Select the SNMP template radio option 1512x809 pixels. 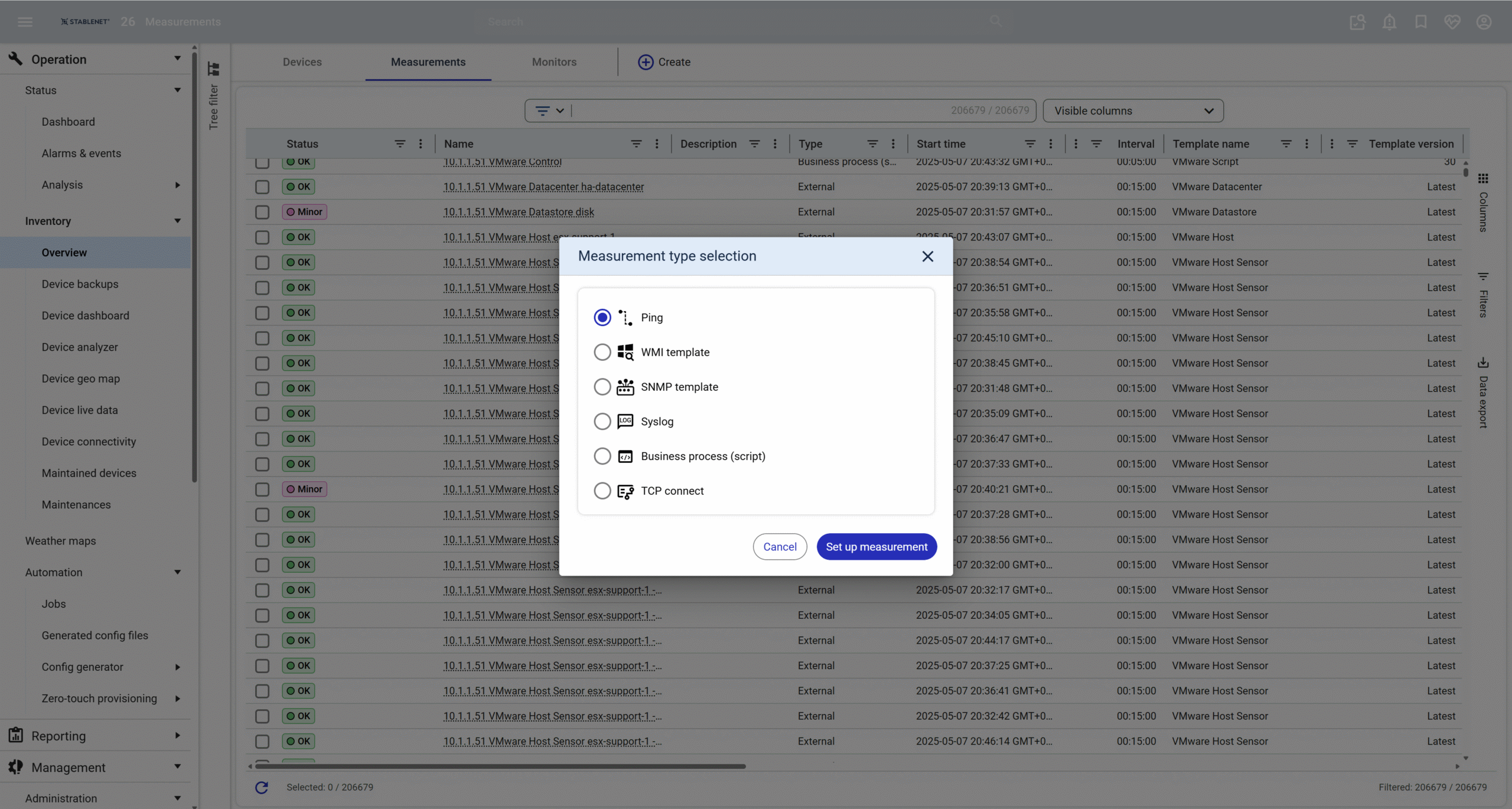click(602, 387)
